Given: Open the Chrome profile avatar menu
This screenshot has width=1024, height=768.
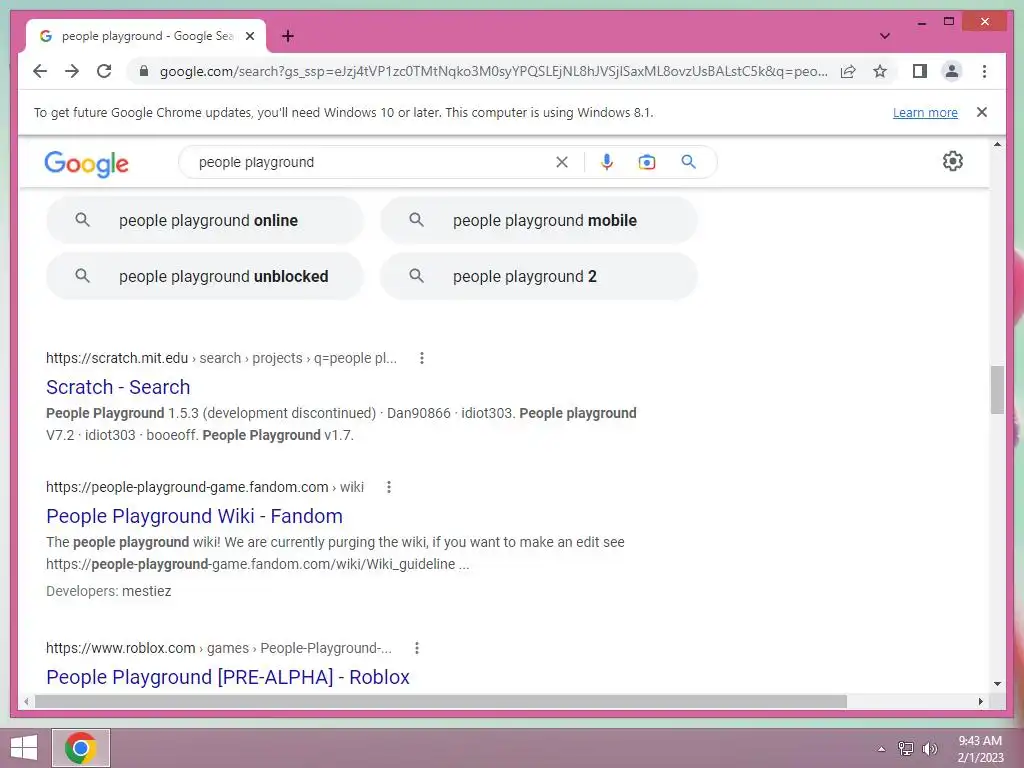Looking at the screenshot, I should coord(952,71).
